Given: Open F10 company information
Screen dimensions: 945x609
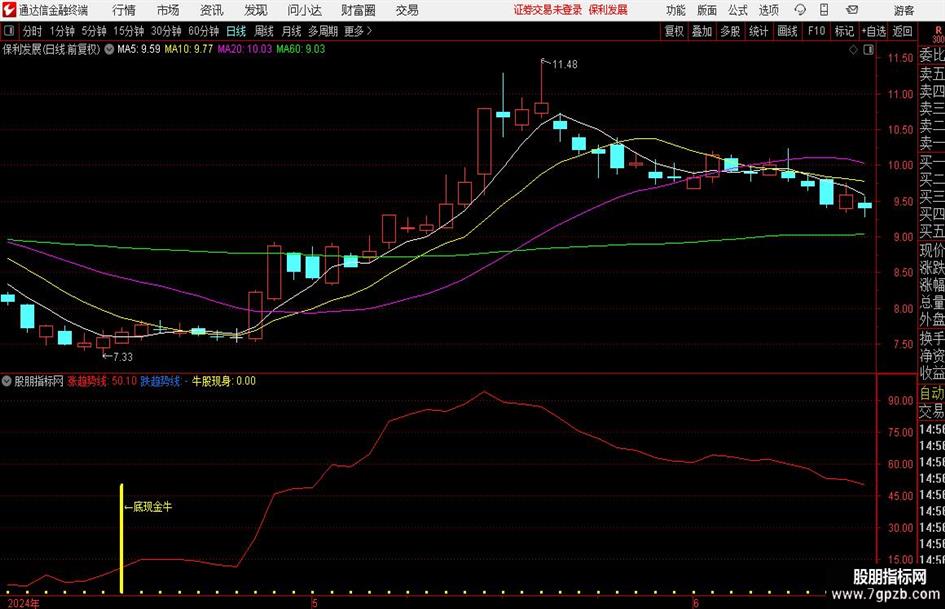Looking at the screenshot, I should tap(817, 31).
